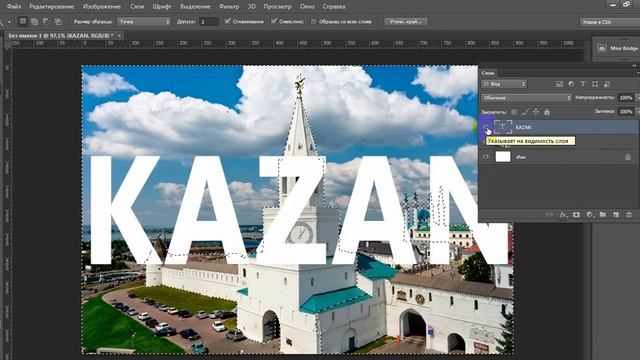Select the document tab Без имени-1
The image size is (640, 360).
pyautogui.click(x=61, y=36)
